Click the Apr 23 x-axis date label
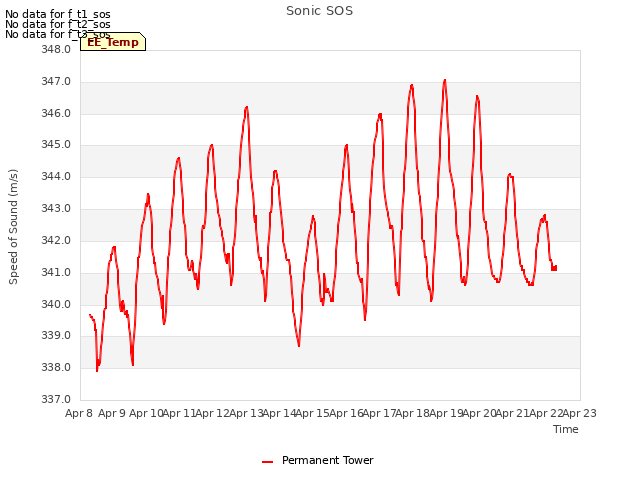This screenshot has width=640, height=480. coord(580,413)
